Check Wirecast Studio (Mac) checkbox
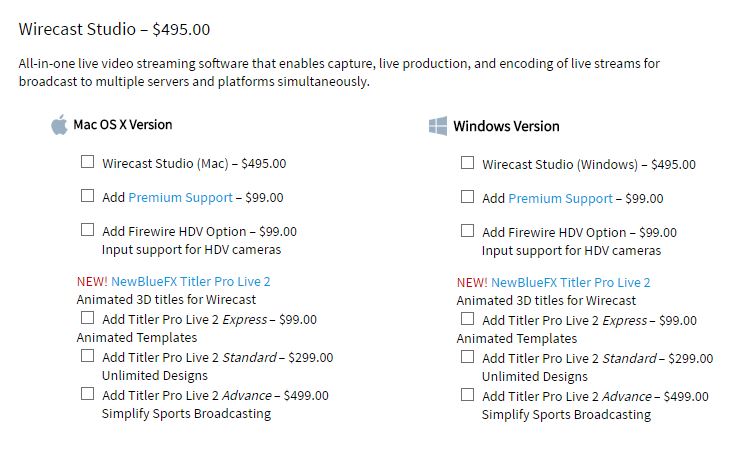 [88, 162]
